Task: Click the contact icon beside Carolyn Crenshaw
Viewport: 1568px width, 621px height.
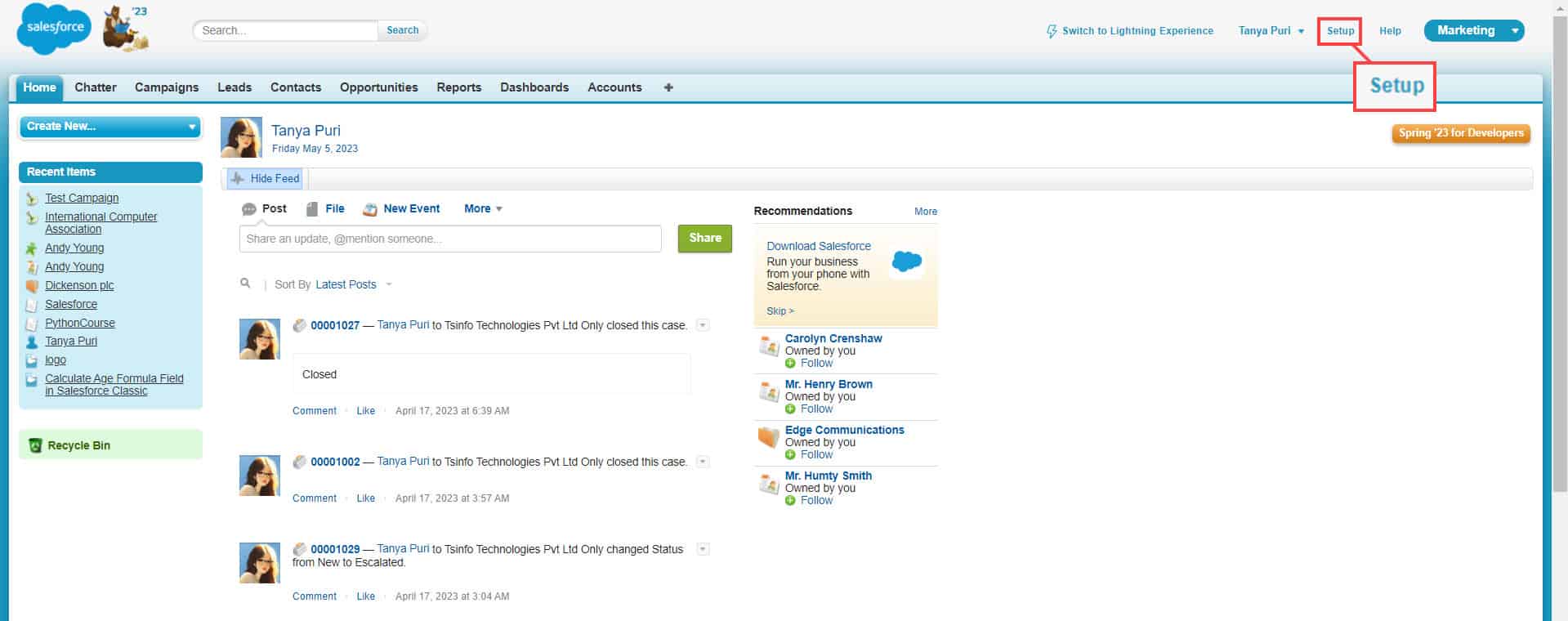Action: pyautogui.click(x=769, y=346)
